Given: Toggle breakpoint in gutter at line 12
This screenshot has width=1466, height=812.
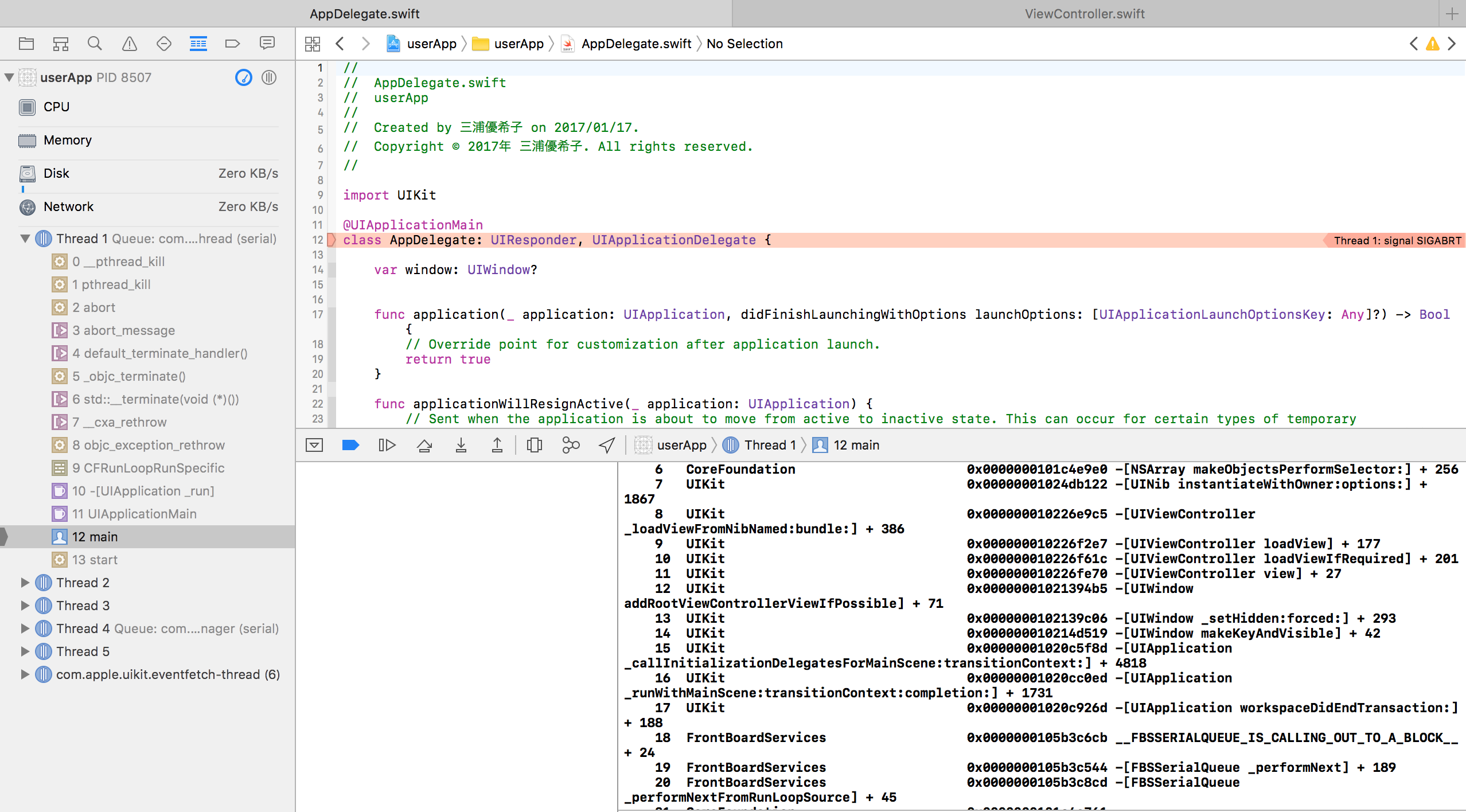Looking at the screenshot, I should [318, 240].
